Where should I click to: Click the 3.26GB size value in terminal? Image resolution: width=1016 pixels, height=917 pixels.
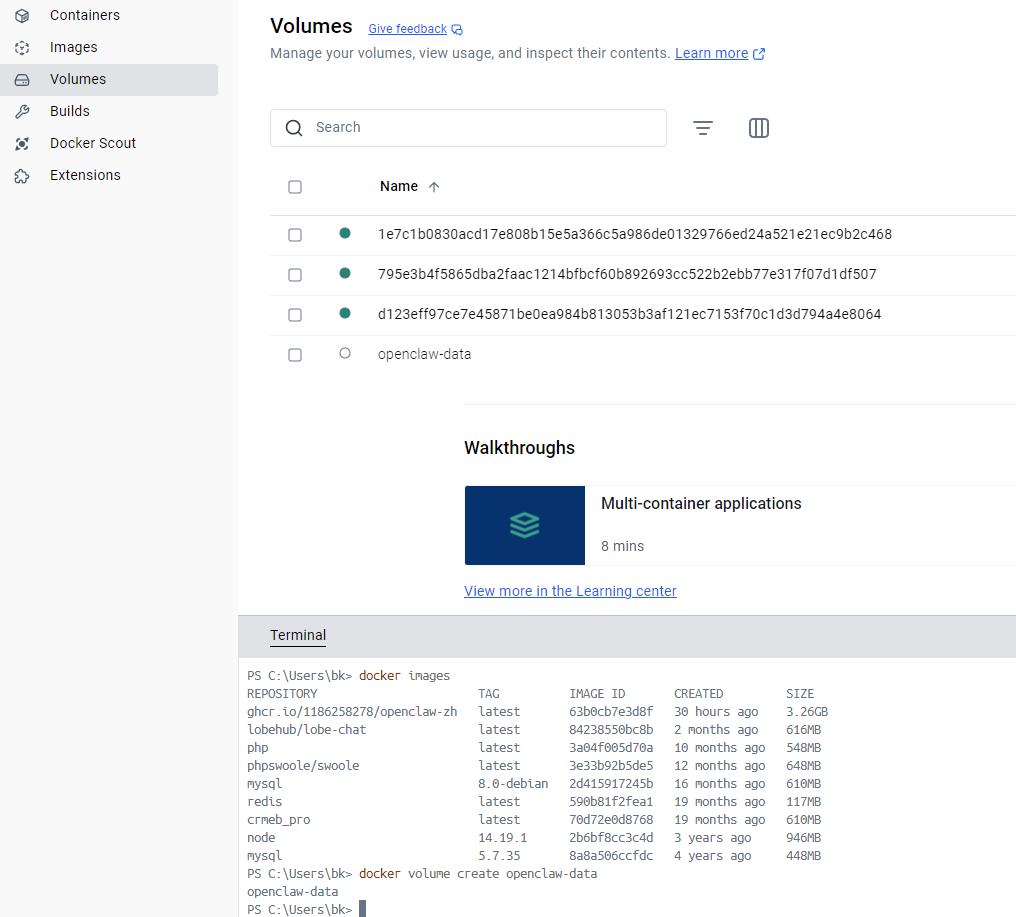[807, 712]
